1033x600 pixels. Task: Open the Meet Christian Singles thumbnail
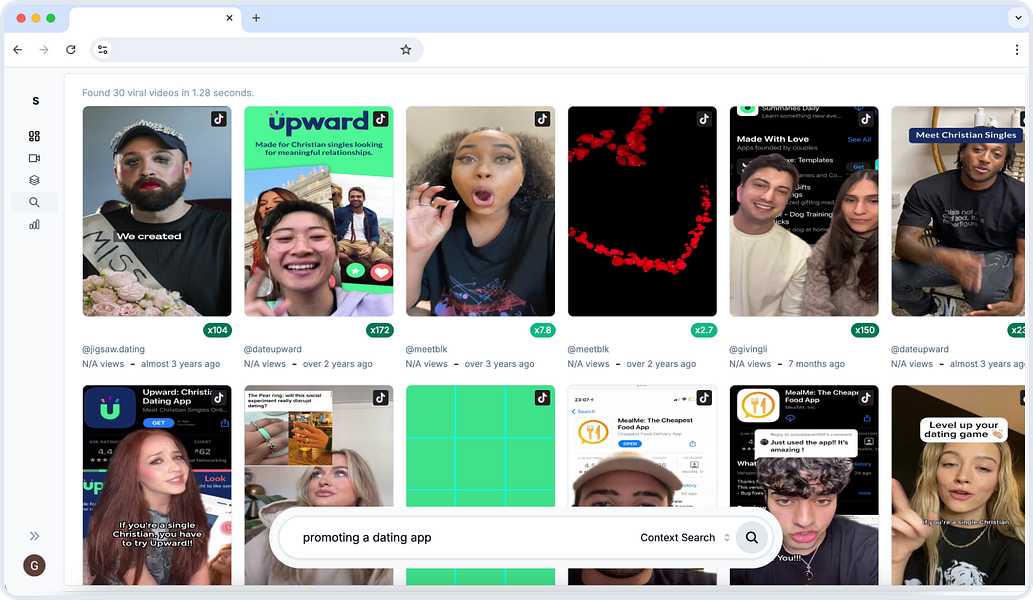(x=959, y=211)
